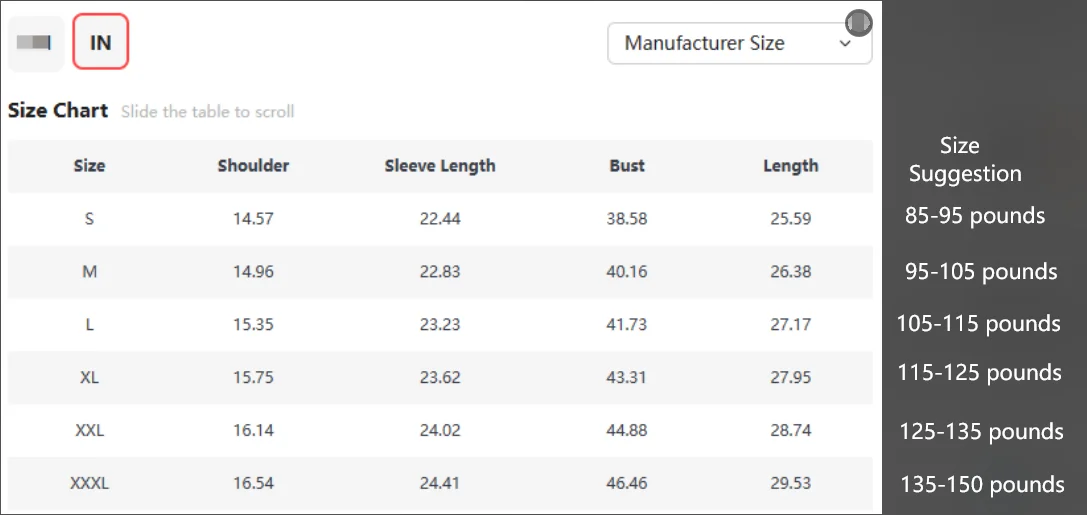This screenshot has width=1087, height=515.
Task: Click the Size Suggestion heading
Action: click(964, 160)
